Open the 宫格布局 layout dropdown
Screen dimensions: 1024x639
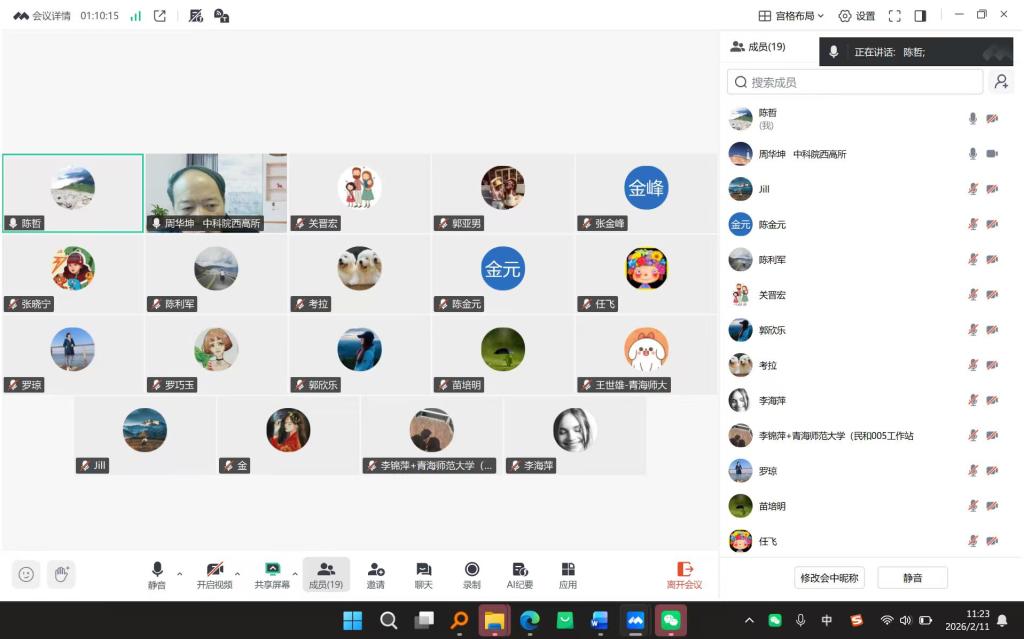coord(791,16)
